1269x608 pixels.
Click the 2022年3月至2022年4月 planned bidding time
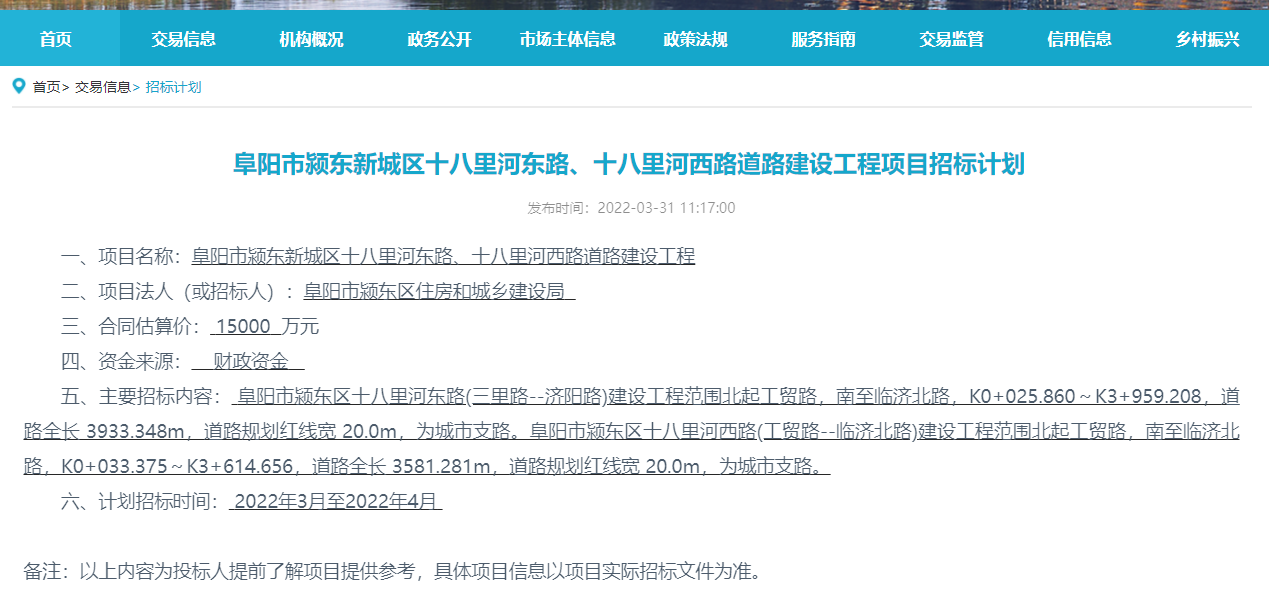coord(336,502)
